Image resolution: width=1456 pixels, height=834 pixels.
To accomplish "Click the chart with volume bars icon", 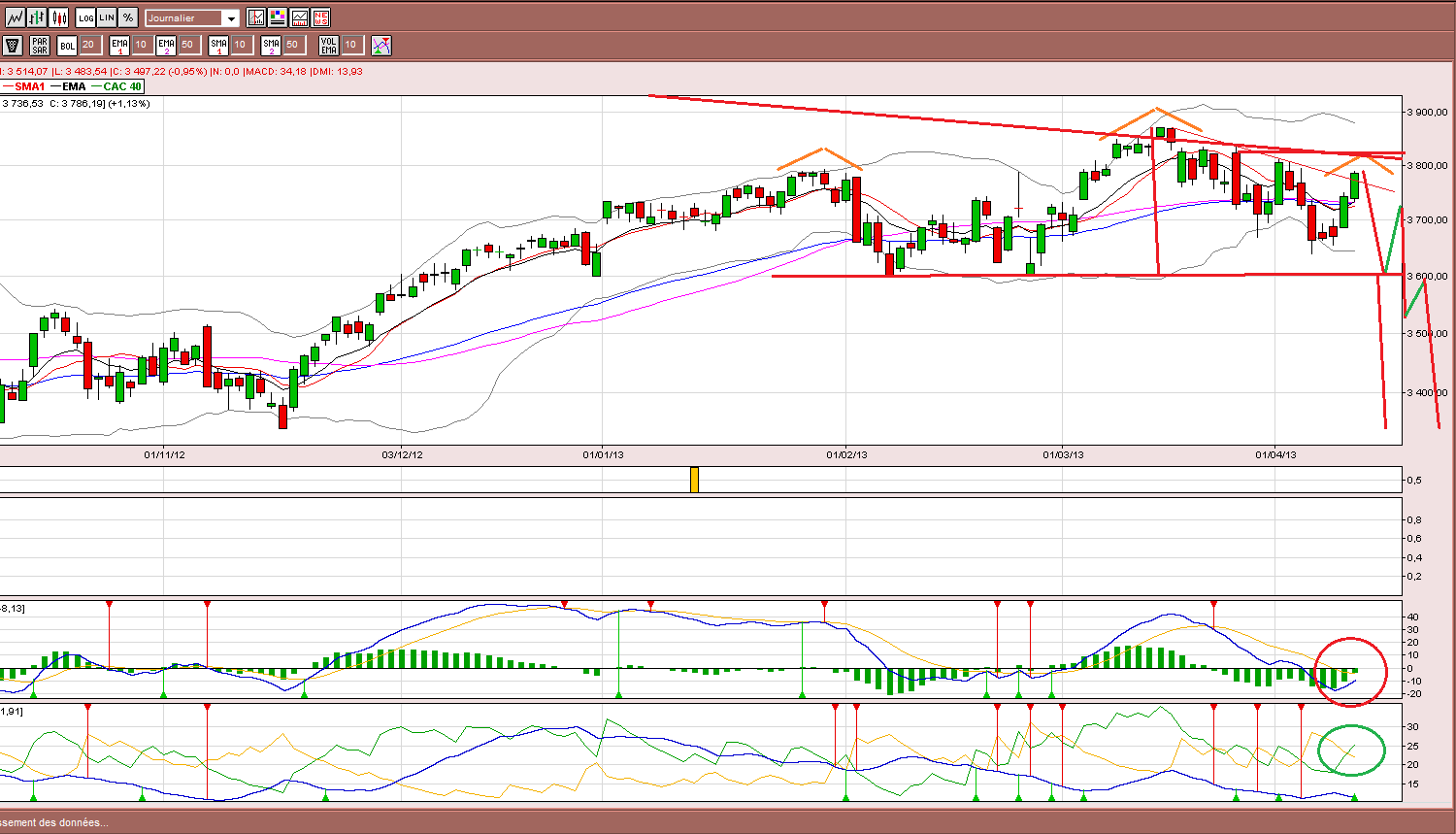I will pyautogui.click(x=299, y=17).
